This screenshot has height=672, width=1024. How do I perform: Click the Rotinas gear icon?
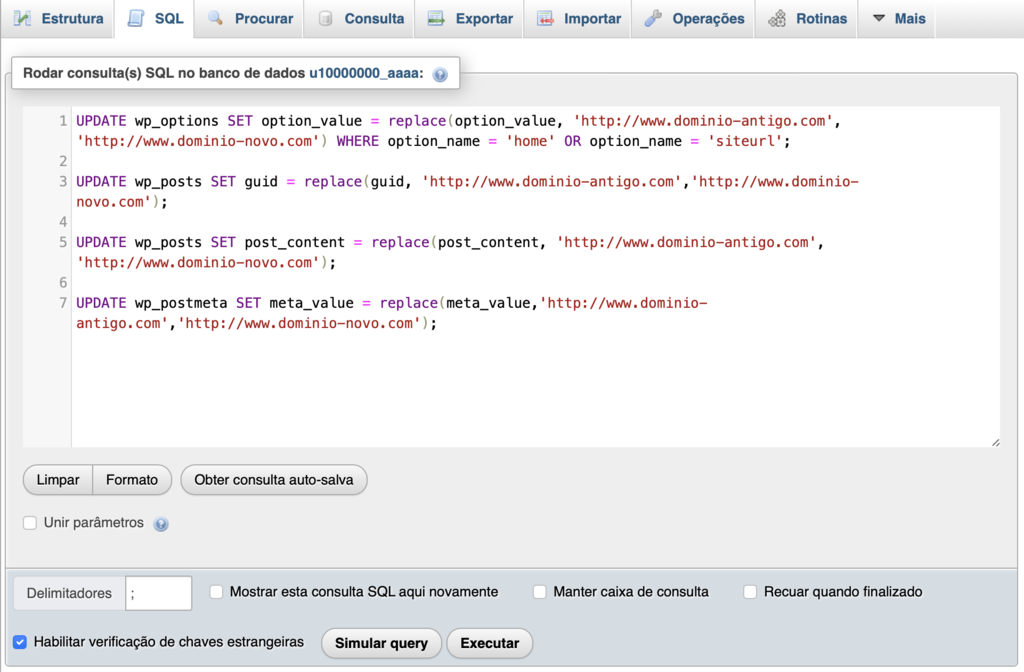pyautogui.click(x=779, y=18)
